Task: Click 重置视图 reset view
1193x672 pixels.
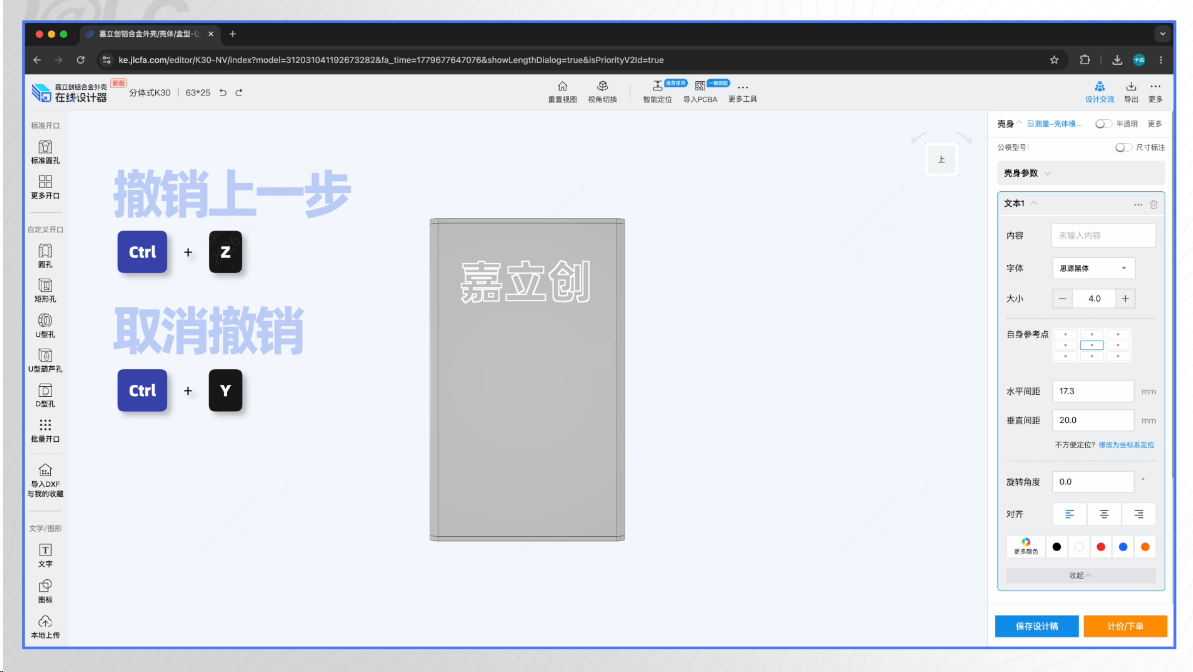Action: pos(562,92)
